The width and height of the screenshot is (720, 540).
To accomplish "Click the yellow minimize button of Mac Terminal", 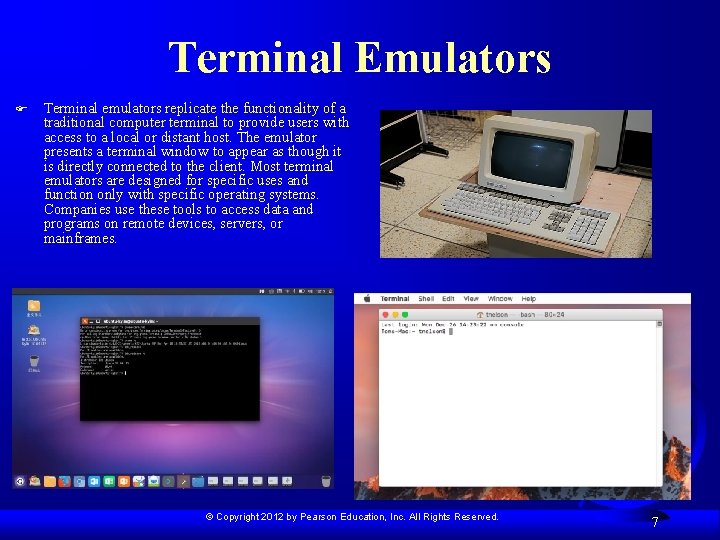I will coord(395,315).
